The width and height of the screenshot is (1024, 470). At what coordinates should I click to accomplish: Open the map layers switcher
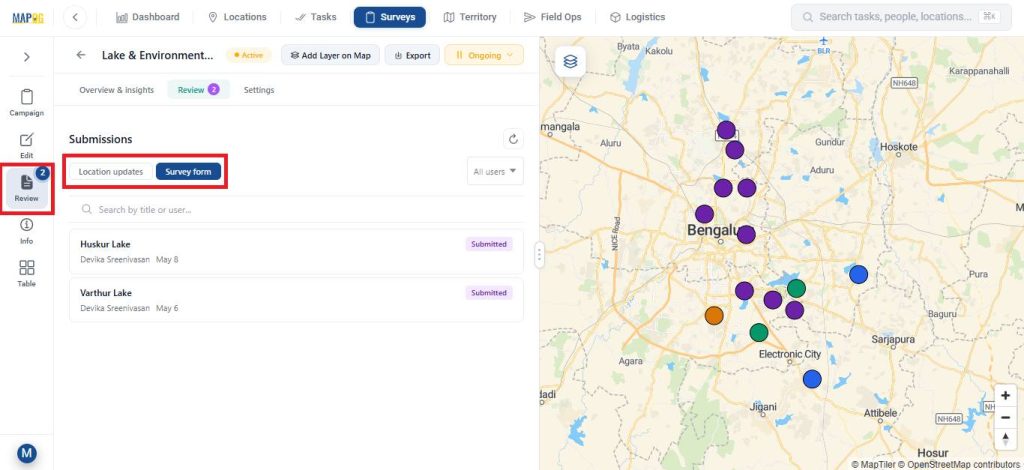click(x=571, y=62)
